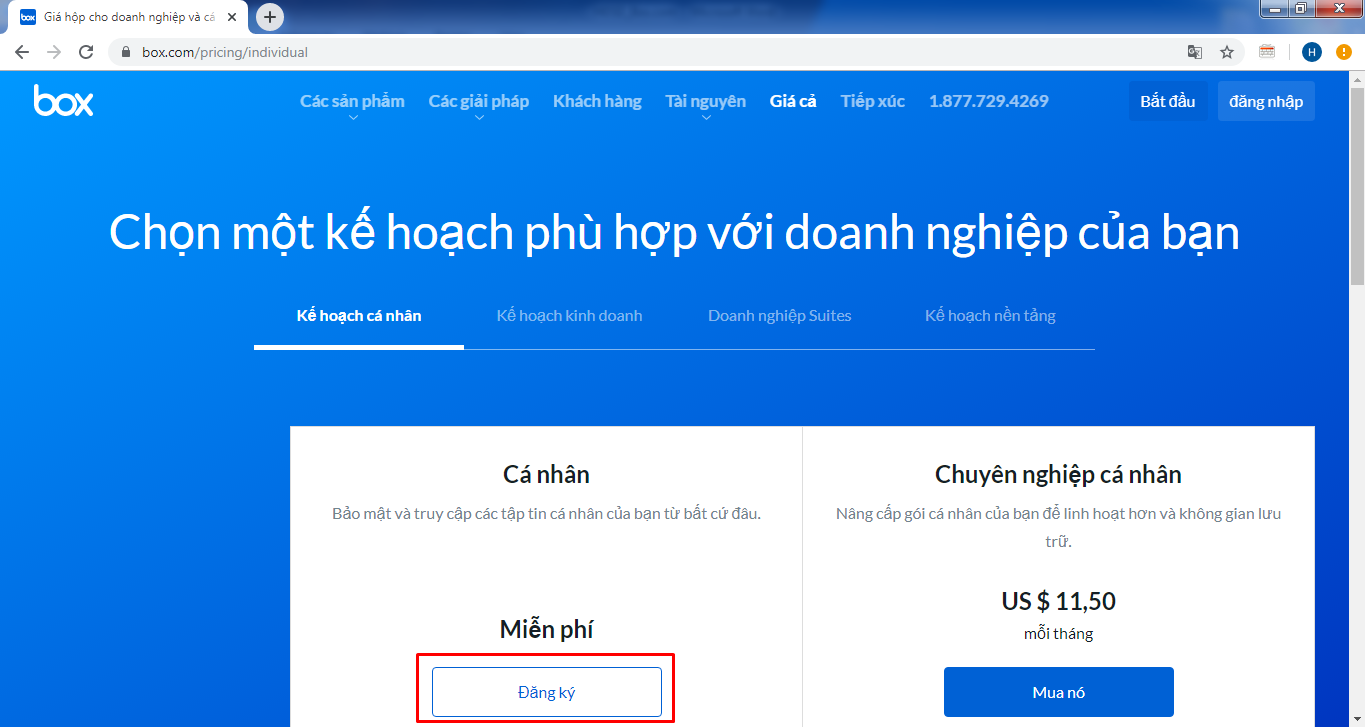The image size is (1365, 727).
Task: Click the orange Chrome alert icon
Action: [x=1344, y=52]
